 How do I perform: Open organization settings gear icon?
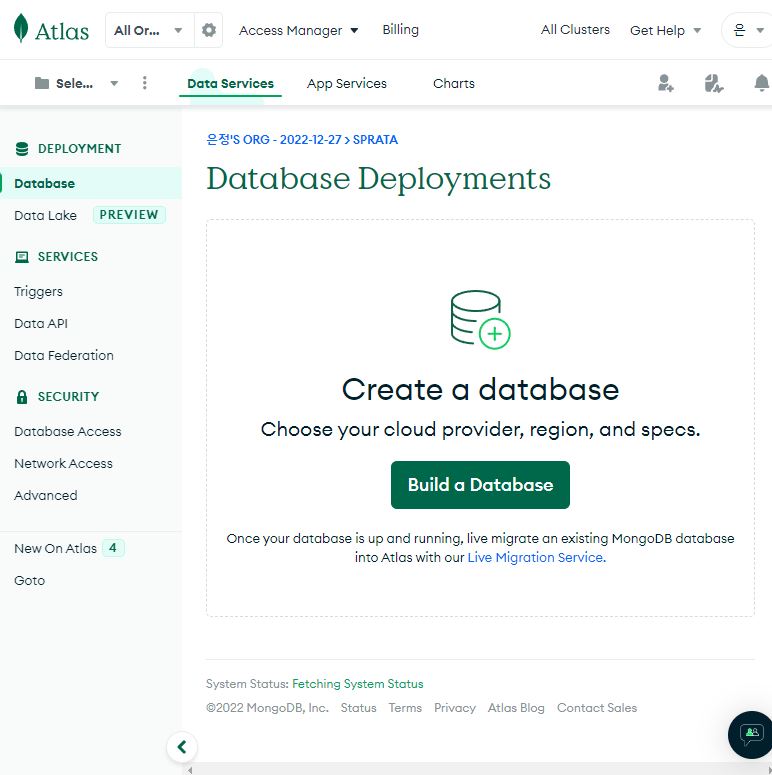click(x=209, y=30)
